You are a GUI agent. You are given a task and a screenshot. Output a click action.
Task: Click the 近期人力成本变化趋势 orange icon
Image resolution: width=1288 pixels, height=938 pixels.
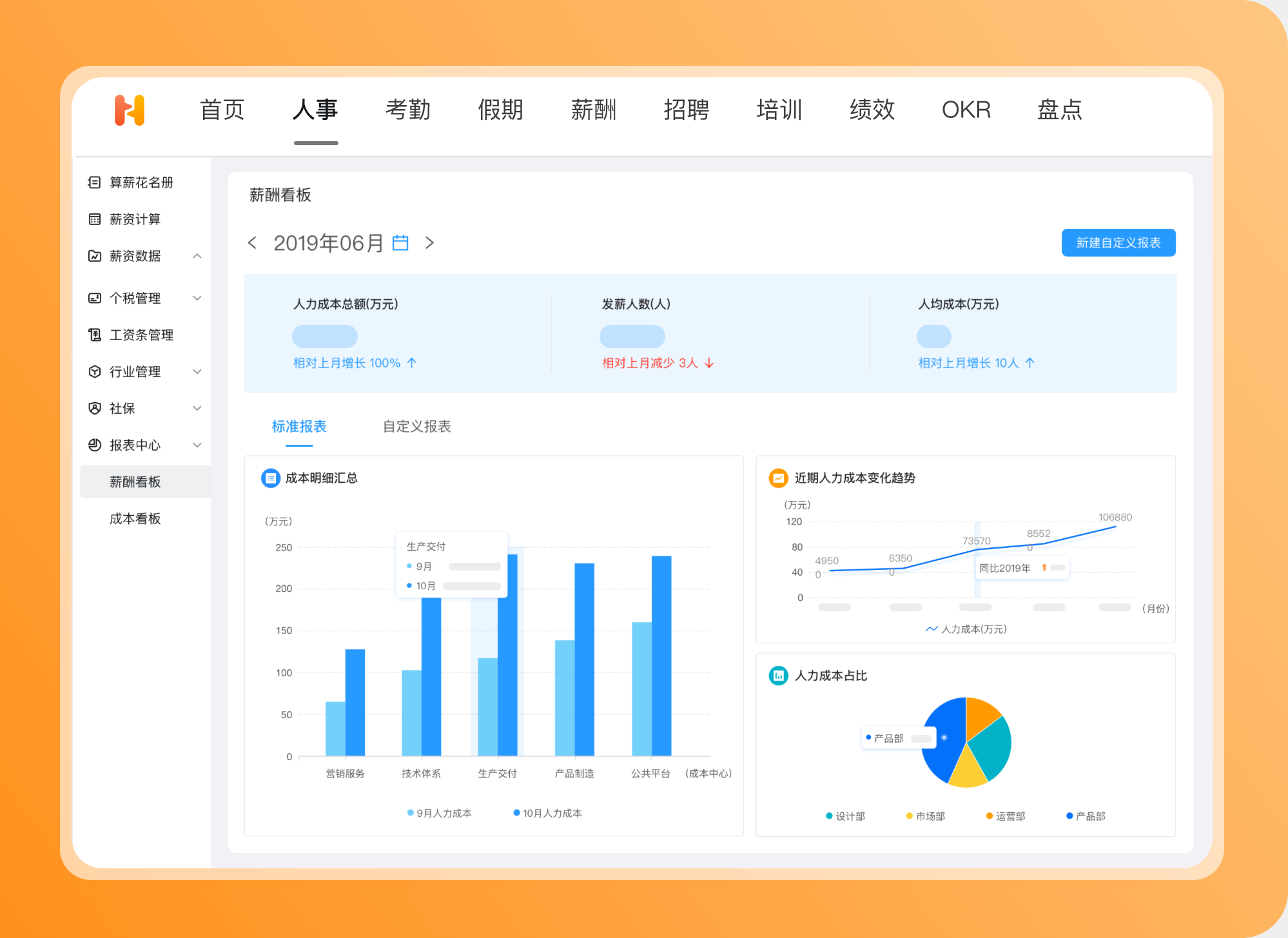click(778, 478)
